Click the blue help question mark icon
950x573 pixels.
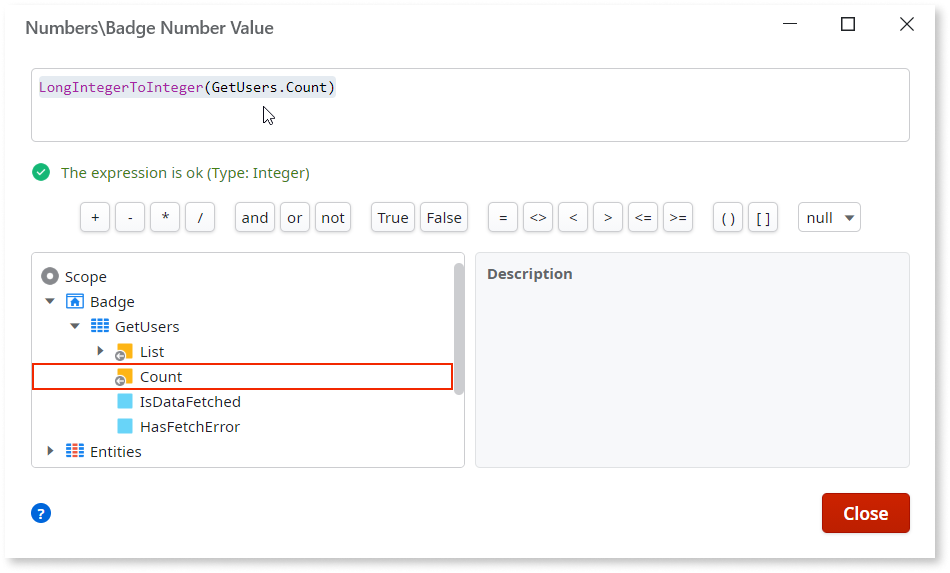[41, 513]
